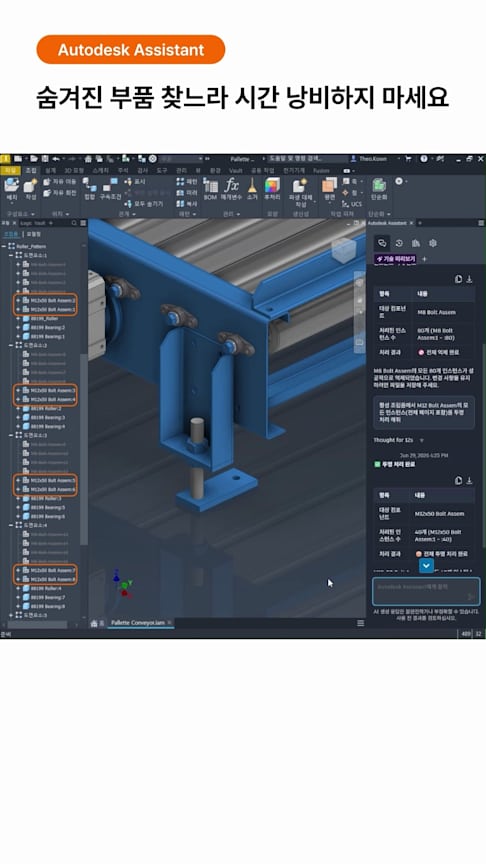Click the 패턴 tool in the ribbon

pos(187,181)
